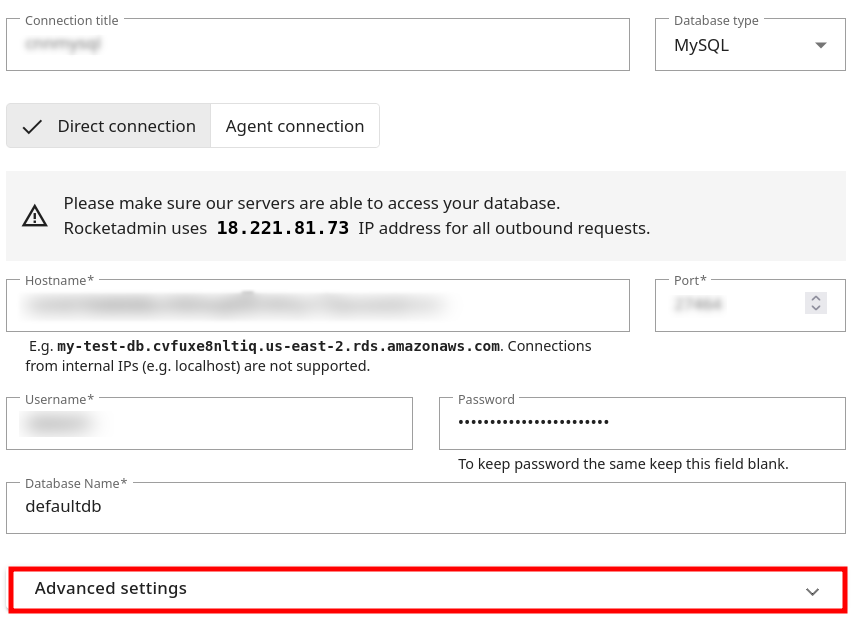Click the Password field
Viewport: 853px width, 622px height.
(x=641, y=423)
